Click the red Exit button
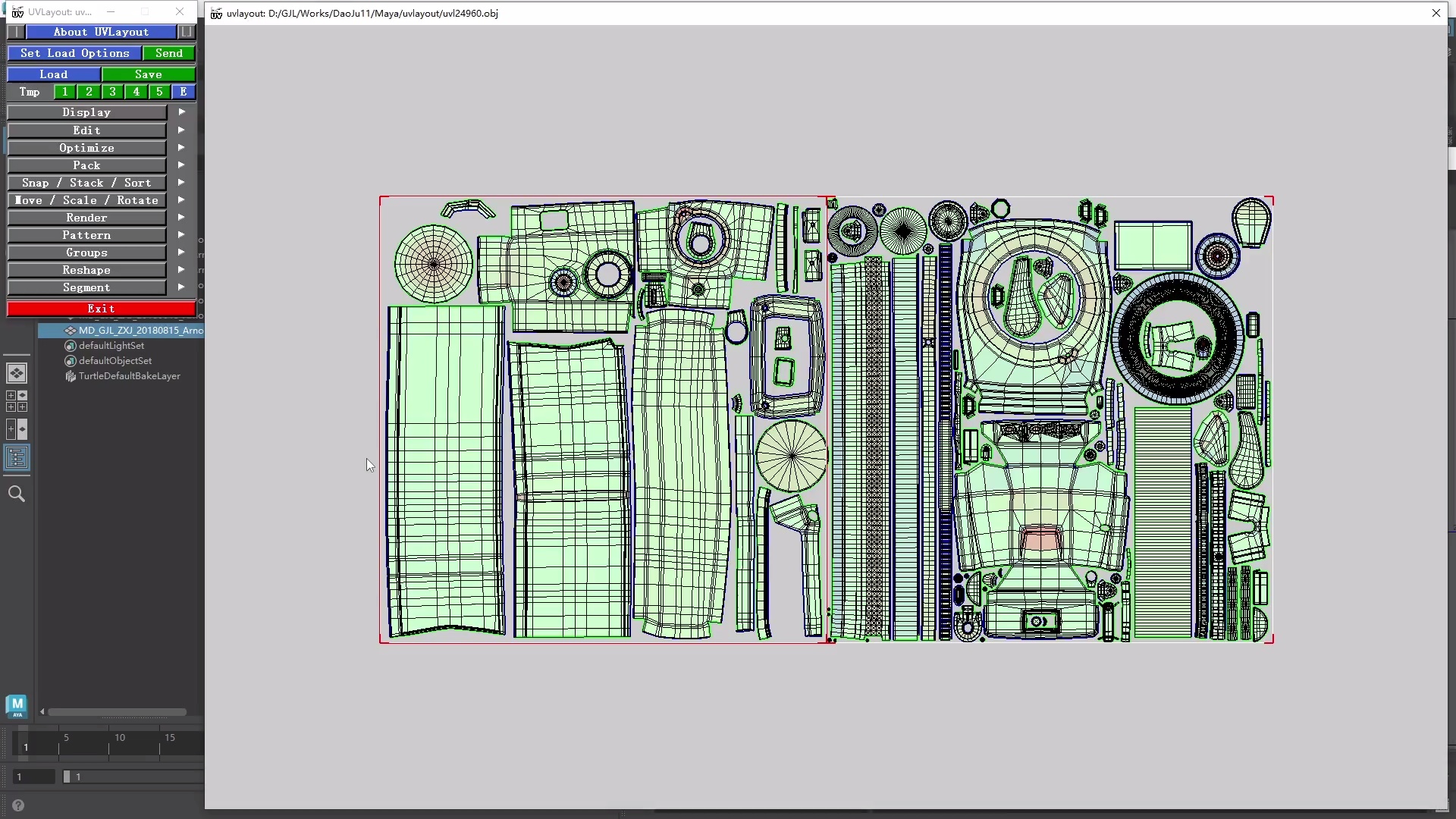 coord(101,309)
